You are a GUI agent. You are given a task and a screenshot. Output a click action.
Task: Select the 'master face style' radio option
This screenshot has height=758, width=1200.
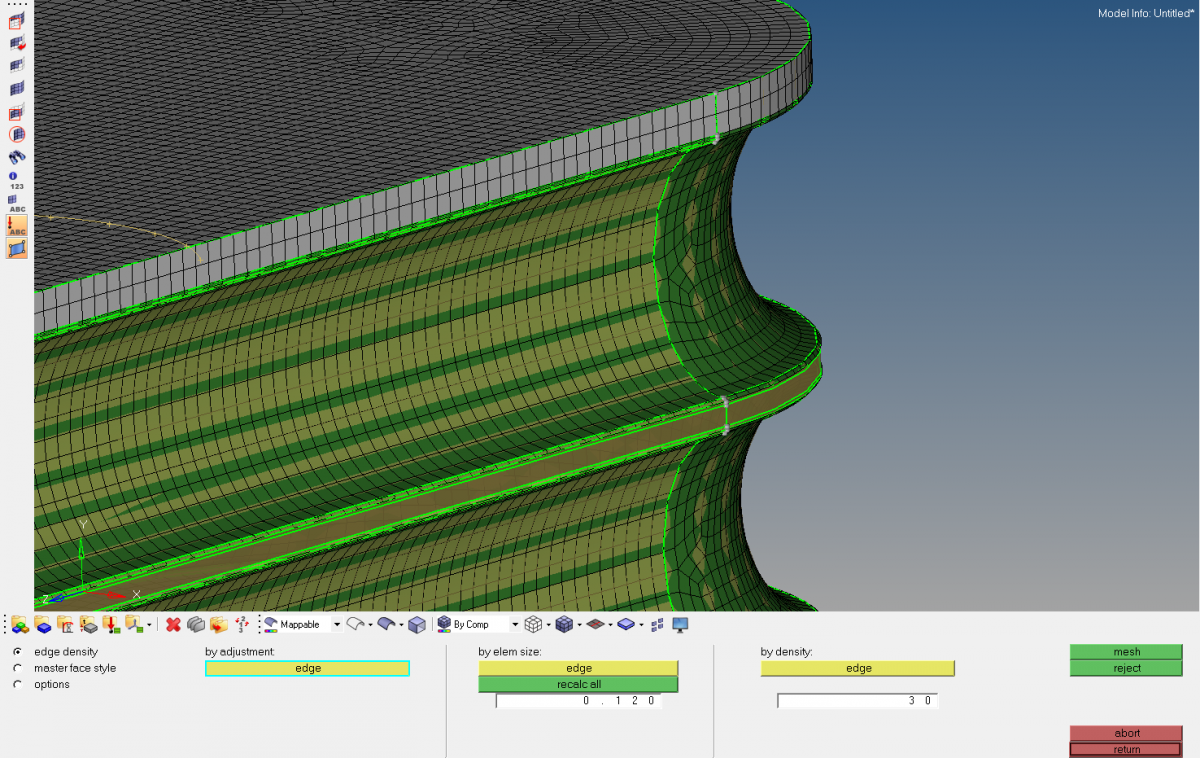[18, 668]
